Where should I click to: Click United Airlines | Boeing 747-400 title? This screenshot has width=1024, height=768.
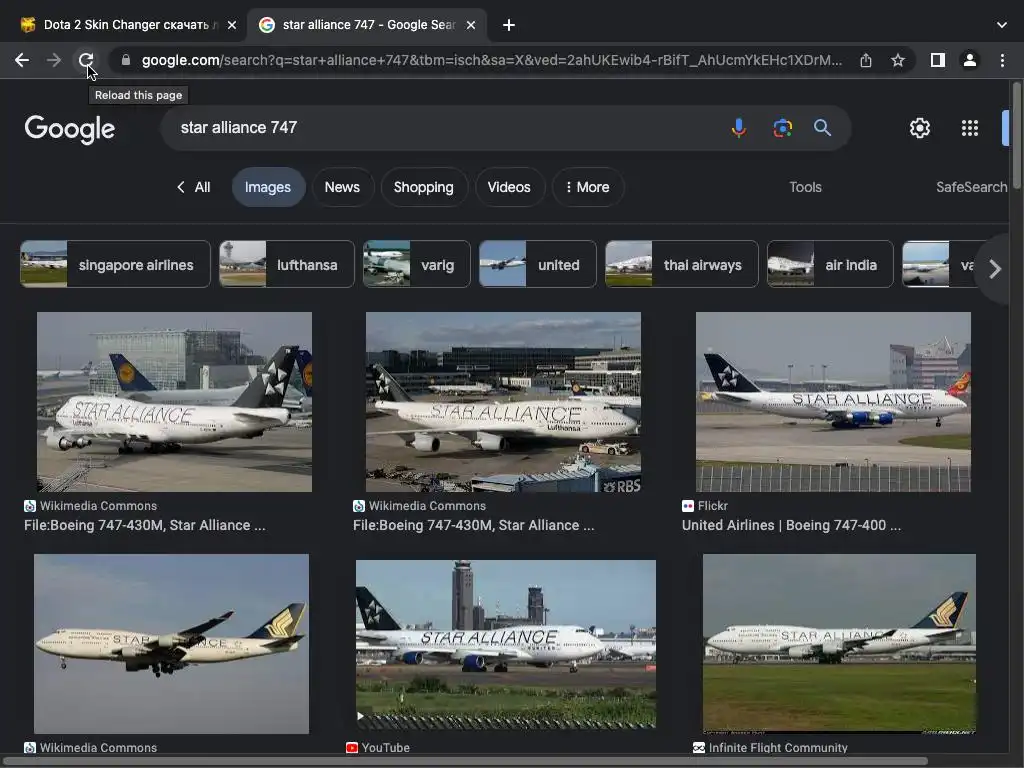click(x=792, y=525)
